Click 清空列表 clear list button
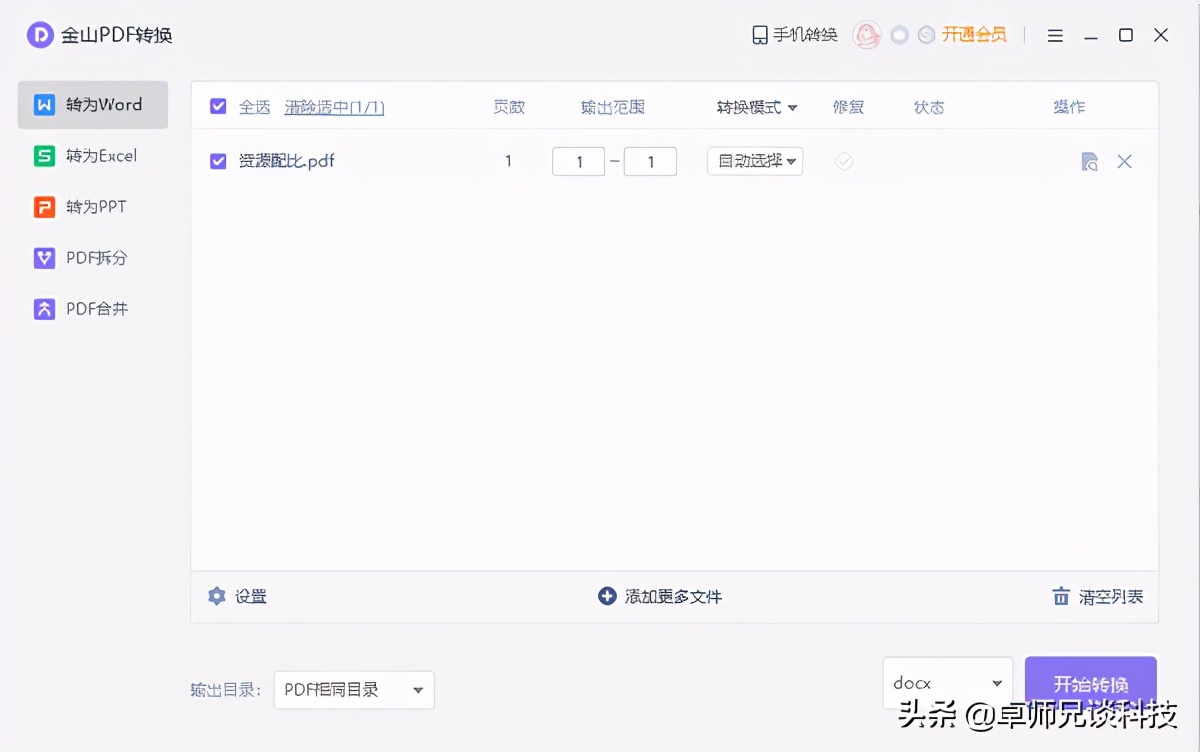 [x=1098, y=597]
